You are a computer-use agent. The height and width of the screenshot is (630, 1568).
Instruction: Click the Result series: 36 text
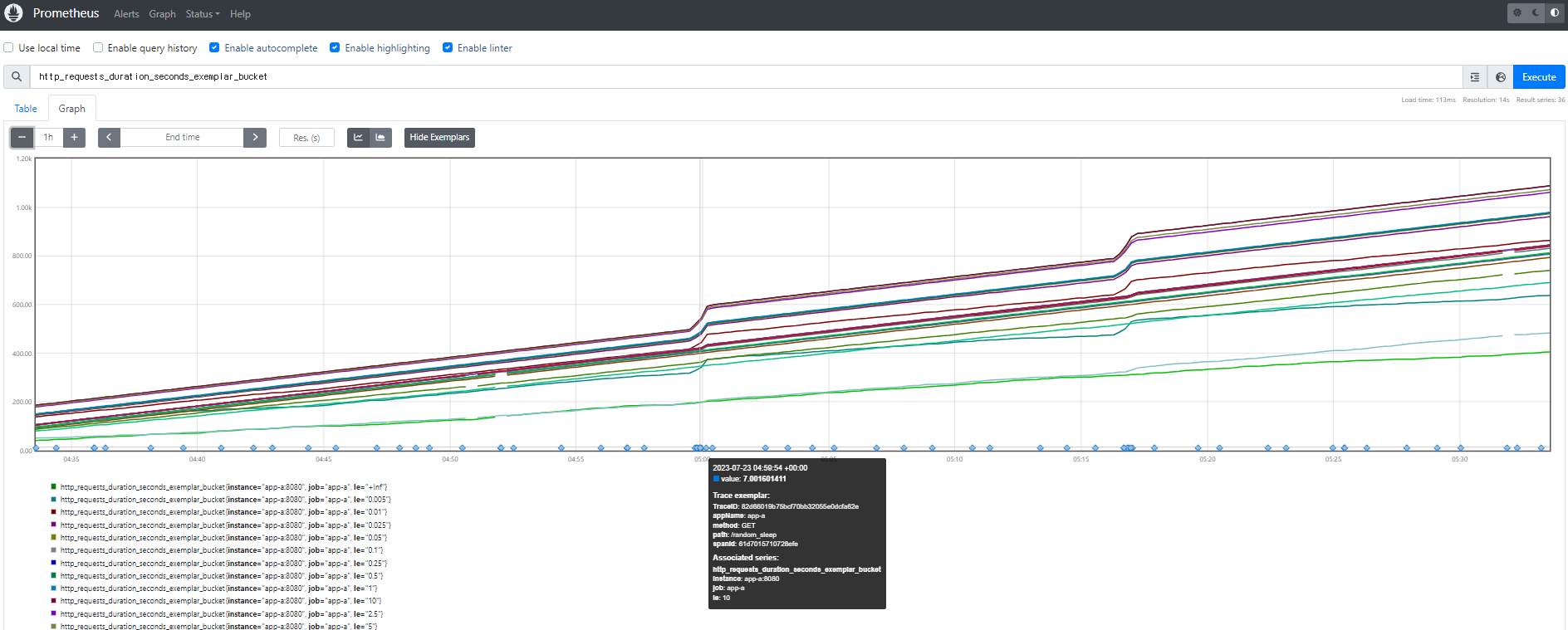pyautogui.click(x=1541, y=100)
